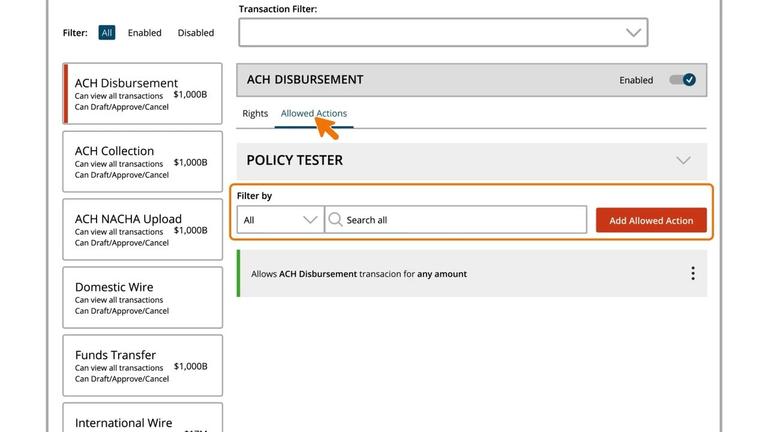Click the ACH DISBURSEMENT header title
Viewport: 768px width, 432px height.
point(305,79)
